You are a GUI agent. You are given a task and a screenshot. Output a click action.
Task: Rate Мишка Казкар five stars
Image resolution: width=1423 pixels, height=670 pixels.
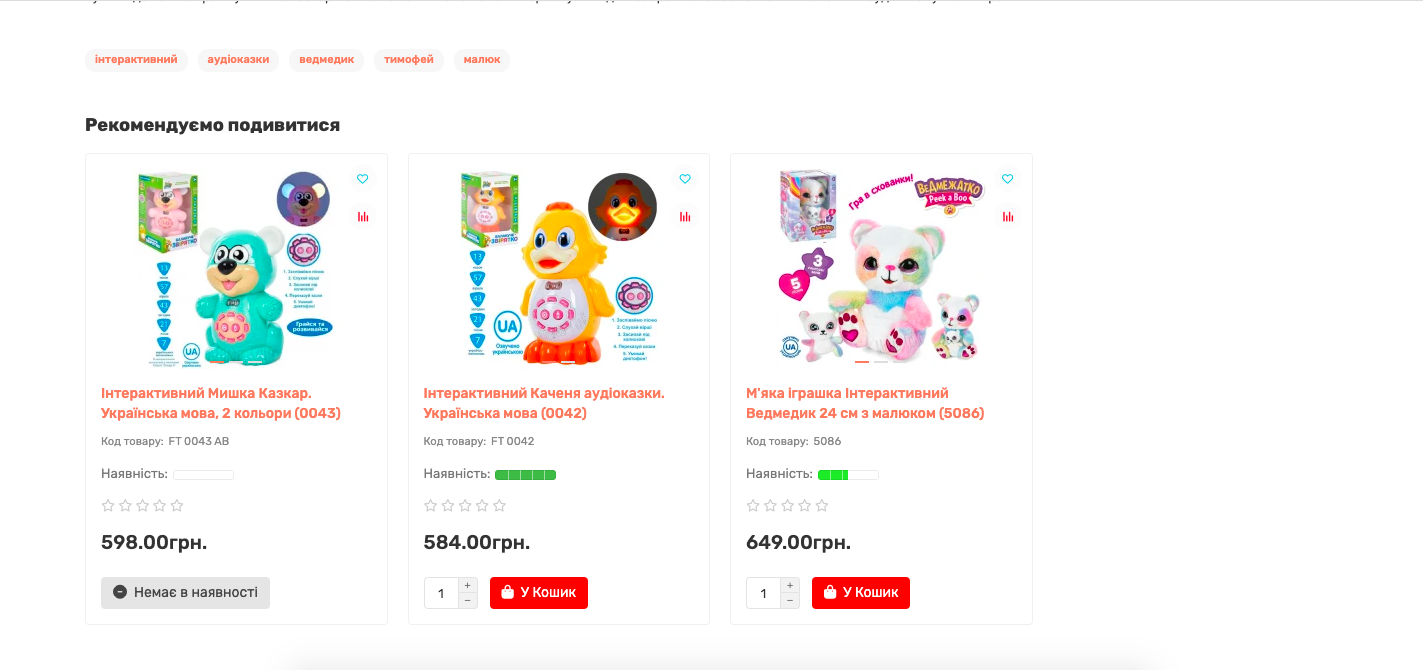coord(177,506)
